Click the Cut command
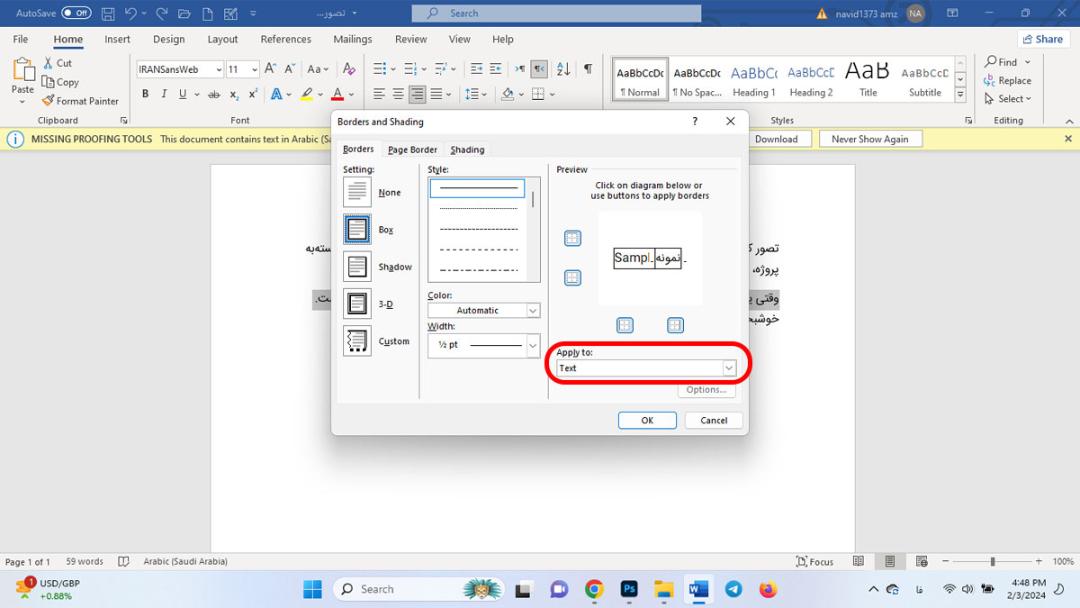The image size is (1080, 608). (58, 63)
